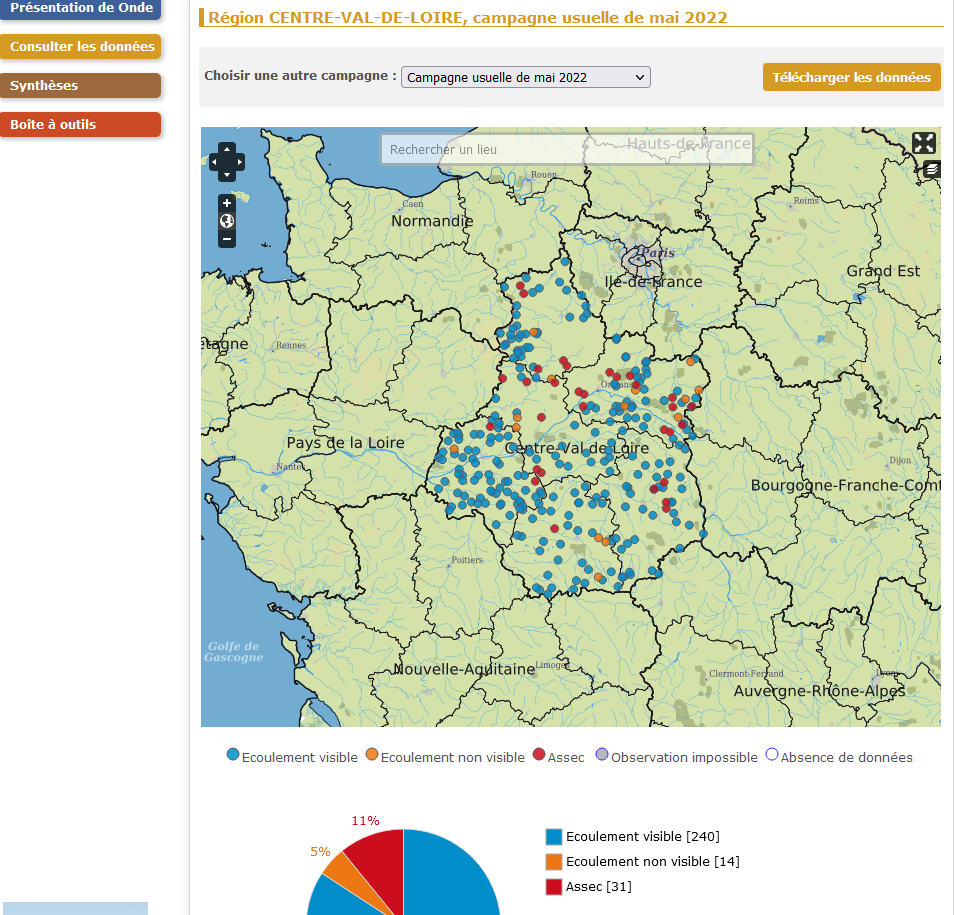
Task: Zoom in on the map with plus
Action: [x=227, y=203]
